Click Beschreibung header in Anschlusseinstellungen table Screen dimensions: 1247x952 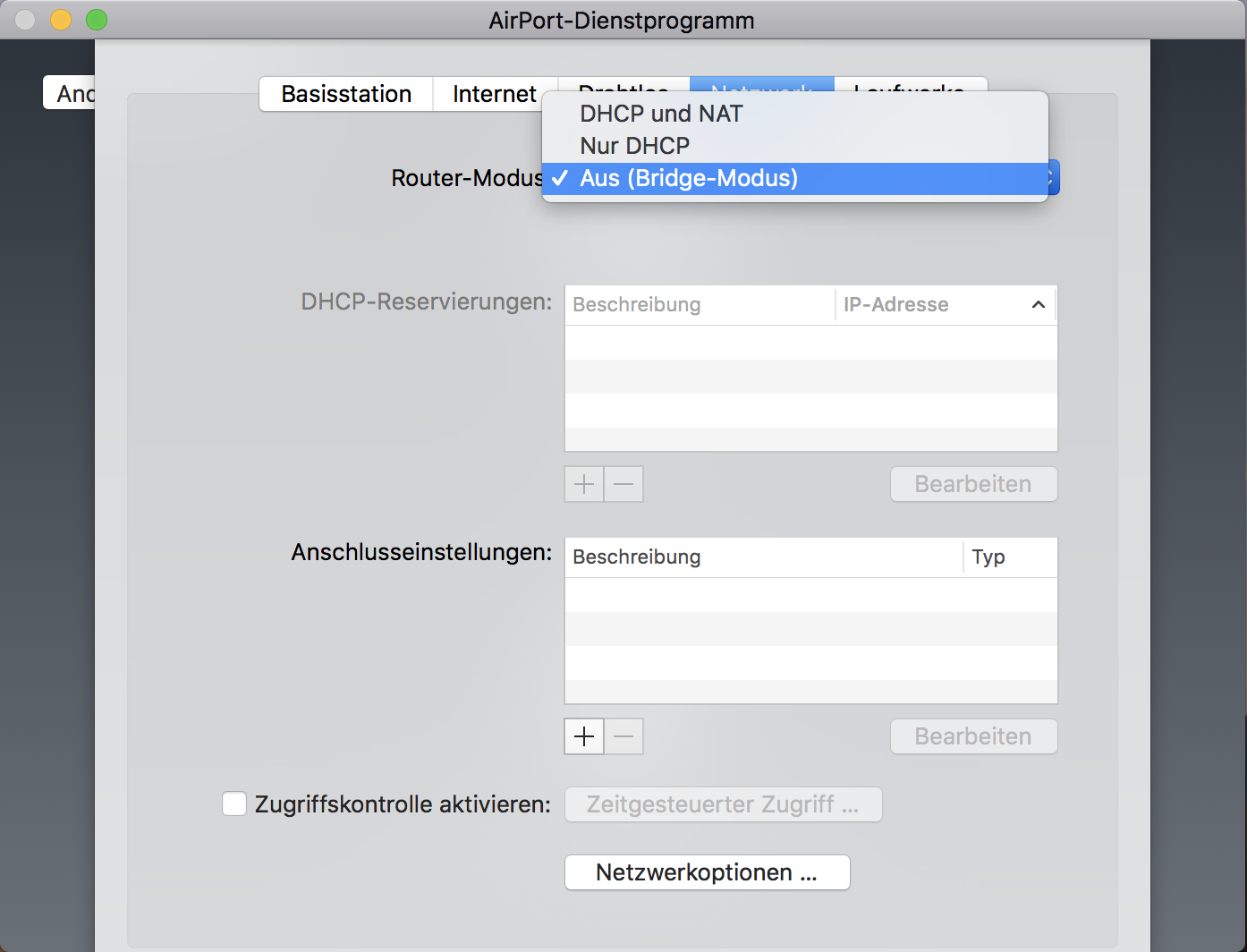(x=764, y=557)
